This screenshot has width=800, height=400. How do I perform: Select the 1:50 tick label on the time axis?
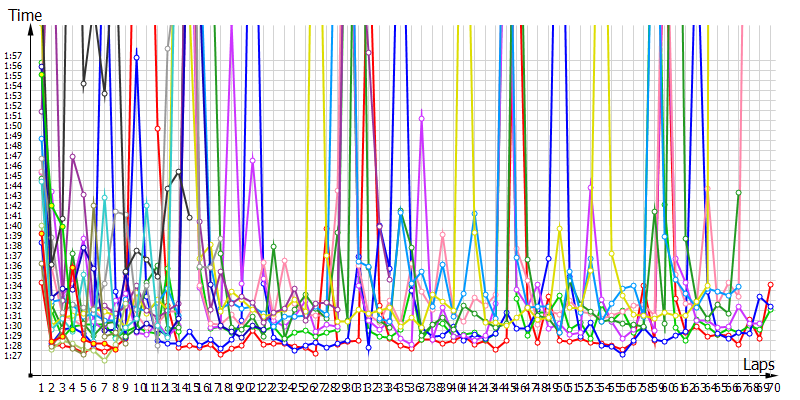click(13, 125)
